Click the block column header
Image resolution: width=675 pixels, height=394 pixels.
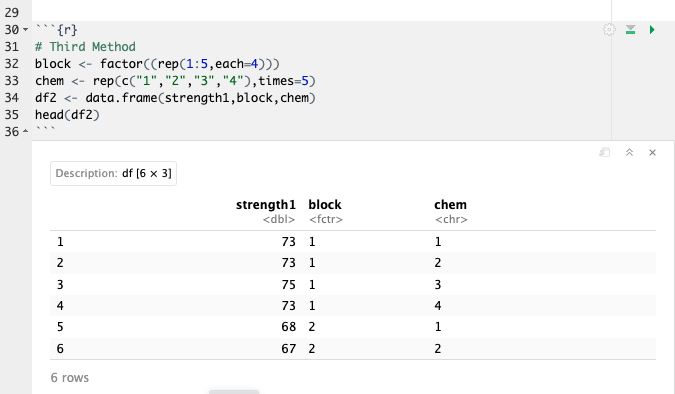pyautogui.click(x=325, y=205)
